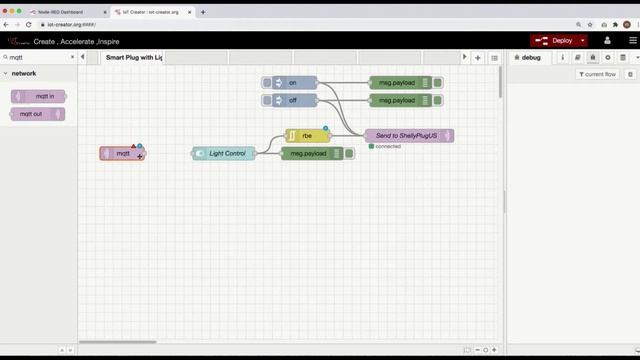640x360 pixels.
Task: Open the Deploy options dropdown arrow
Action: [582, 41]
